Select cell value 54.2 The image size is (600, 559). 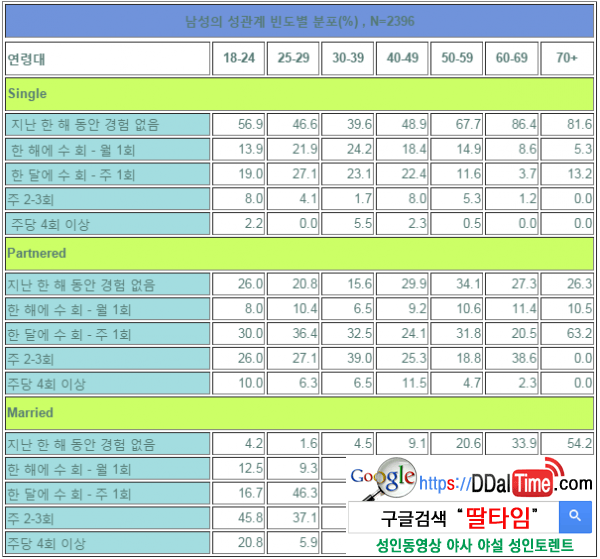[x=567, y=443]
